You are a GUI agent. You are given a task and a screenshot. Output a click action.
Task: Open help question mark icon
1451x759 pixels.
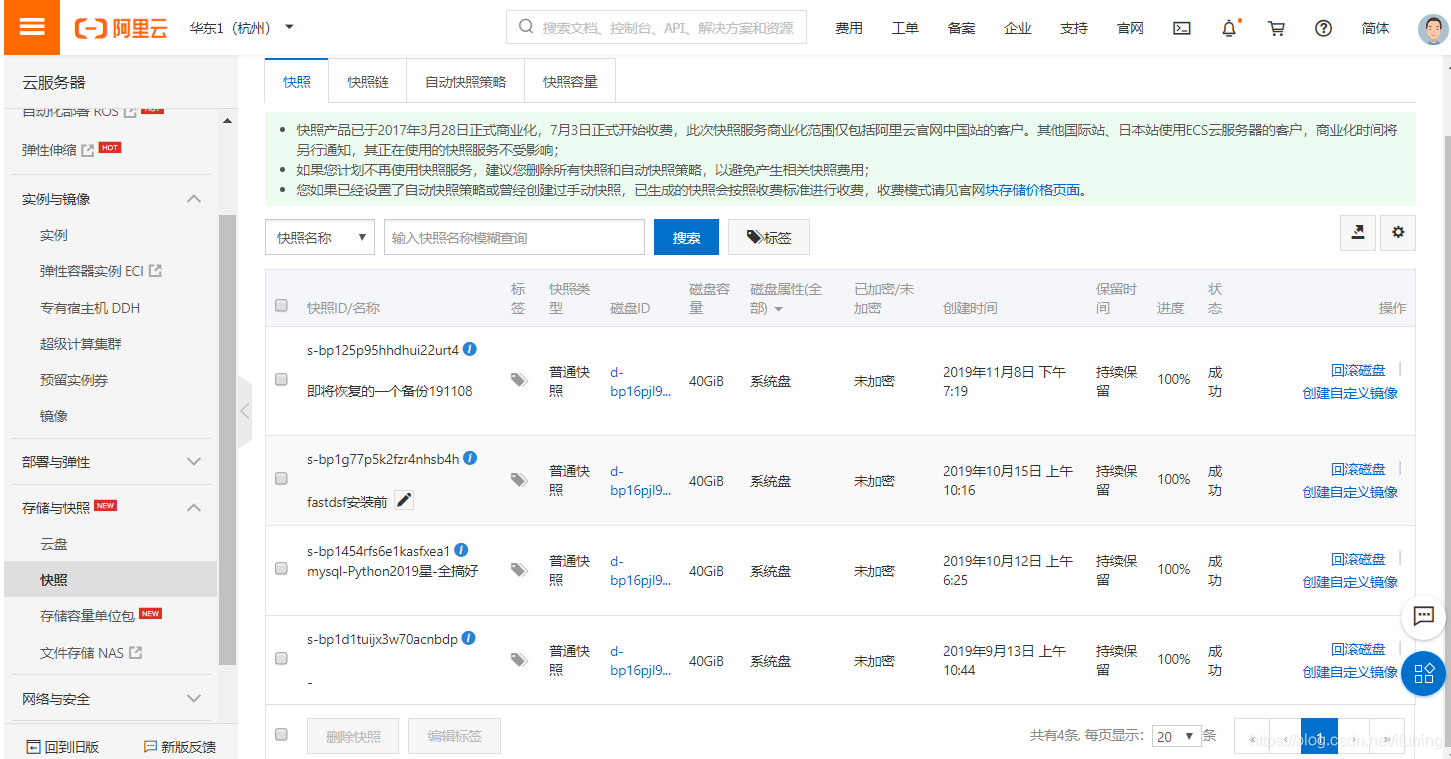coord(1323,28)
